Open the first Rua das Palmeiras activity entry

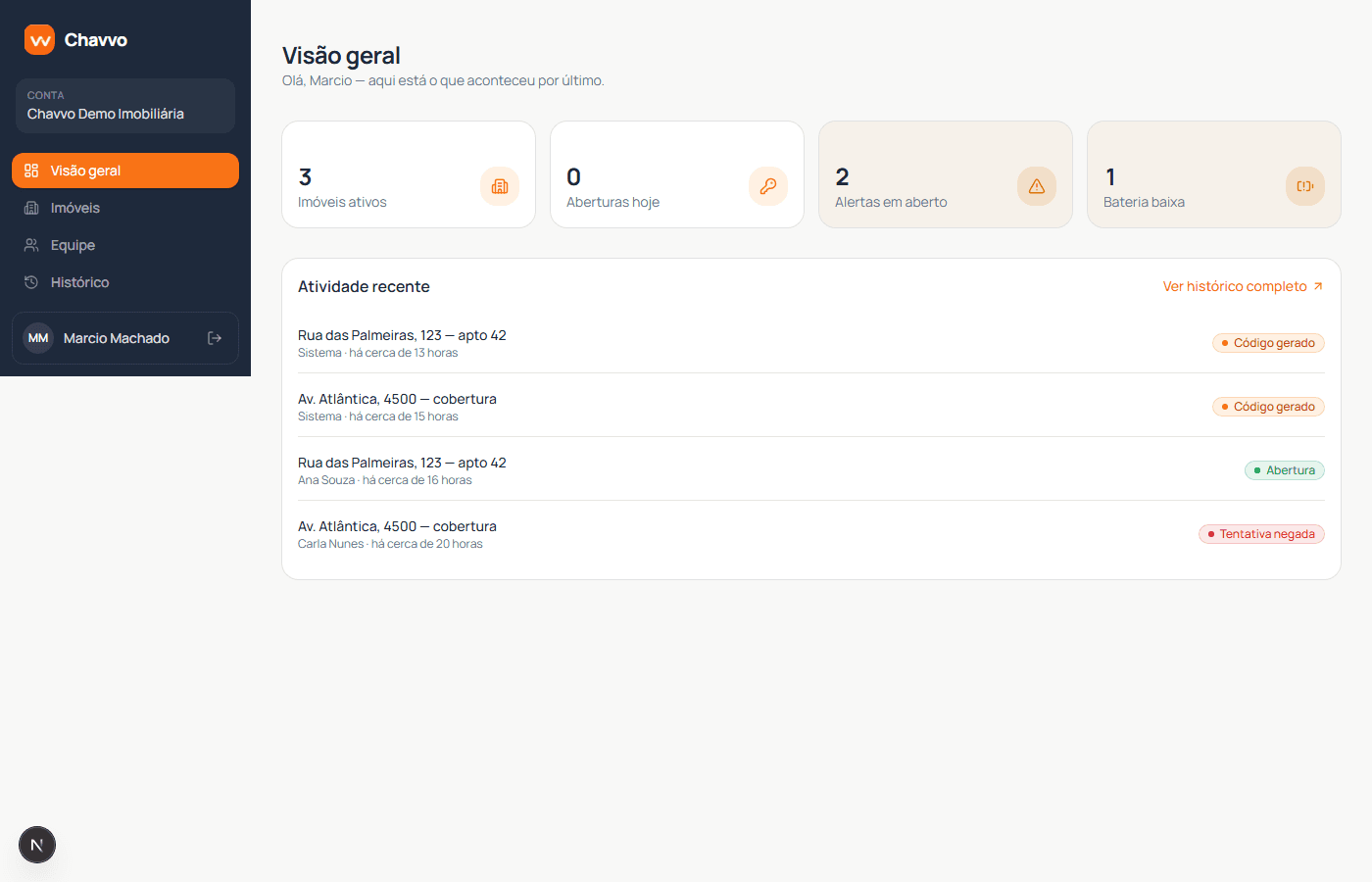click(811, 343)
